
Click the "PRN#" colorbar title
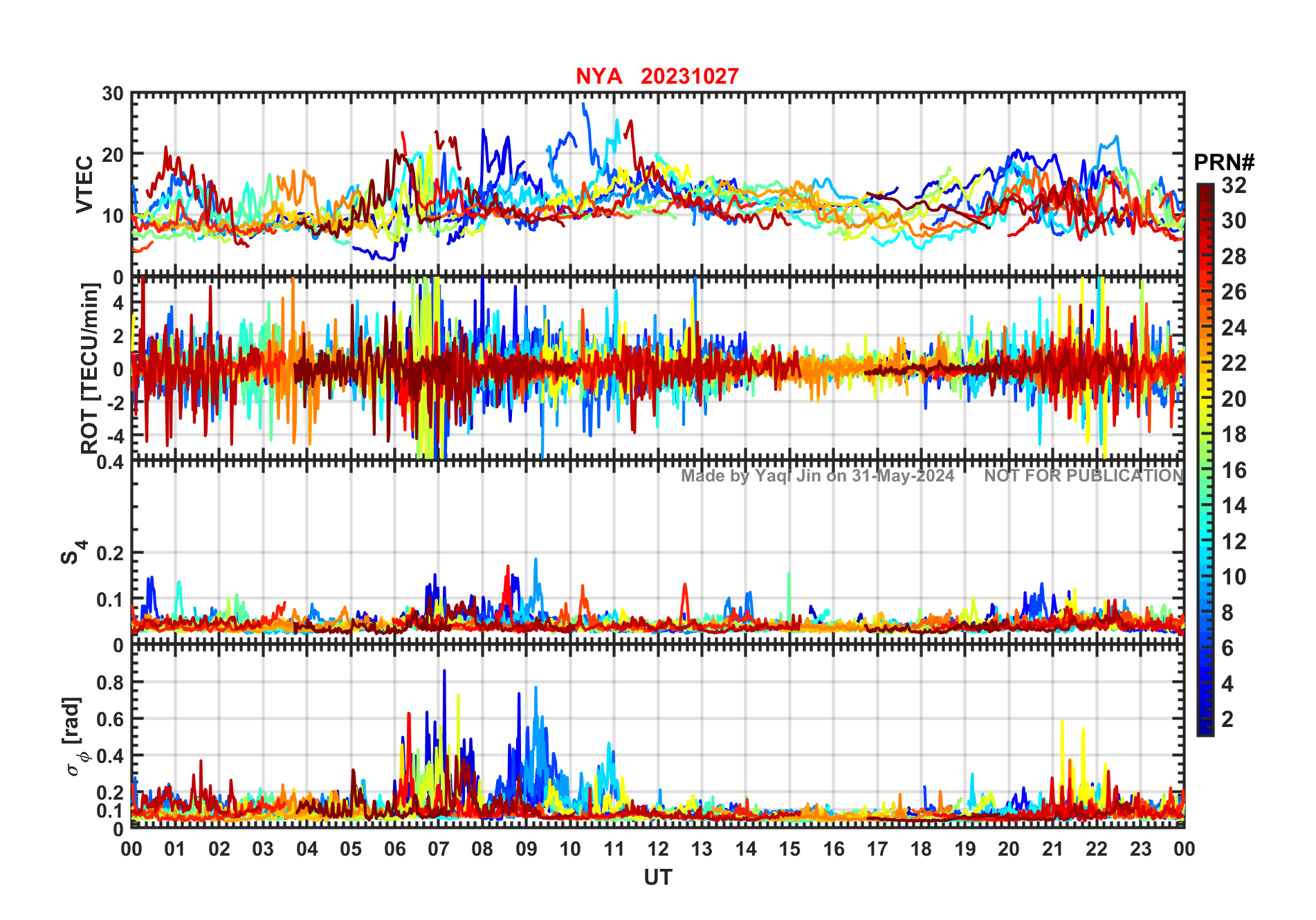pyautogui.click(x=1224, y=163)
